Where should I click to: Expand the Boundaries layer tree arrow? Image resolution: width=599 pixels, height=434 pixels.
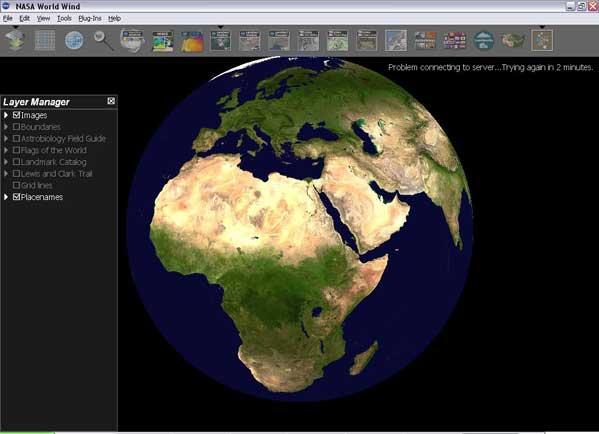tap(6, 127)
